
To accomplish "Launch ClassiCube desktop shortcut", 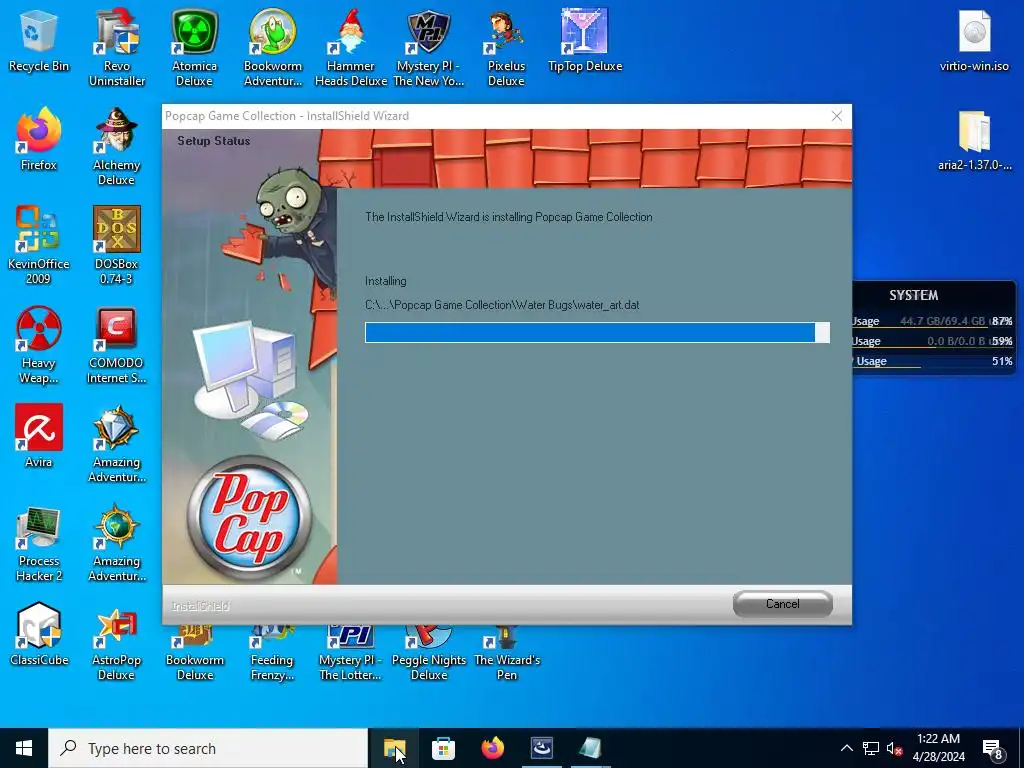I will 39,635.
